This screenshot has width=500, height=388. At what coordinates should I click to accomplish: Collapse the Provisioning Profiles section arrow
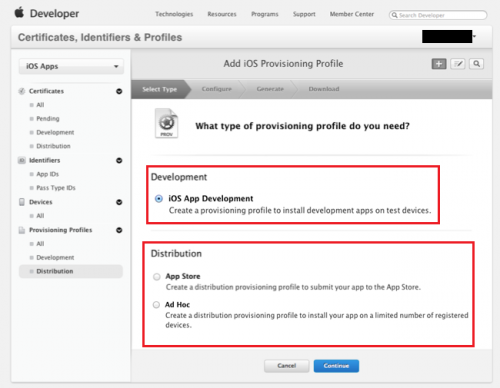119,230
